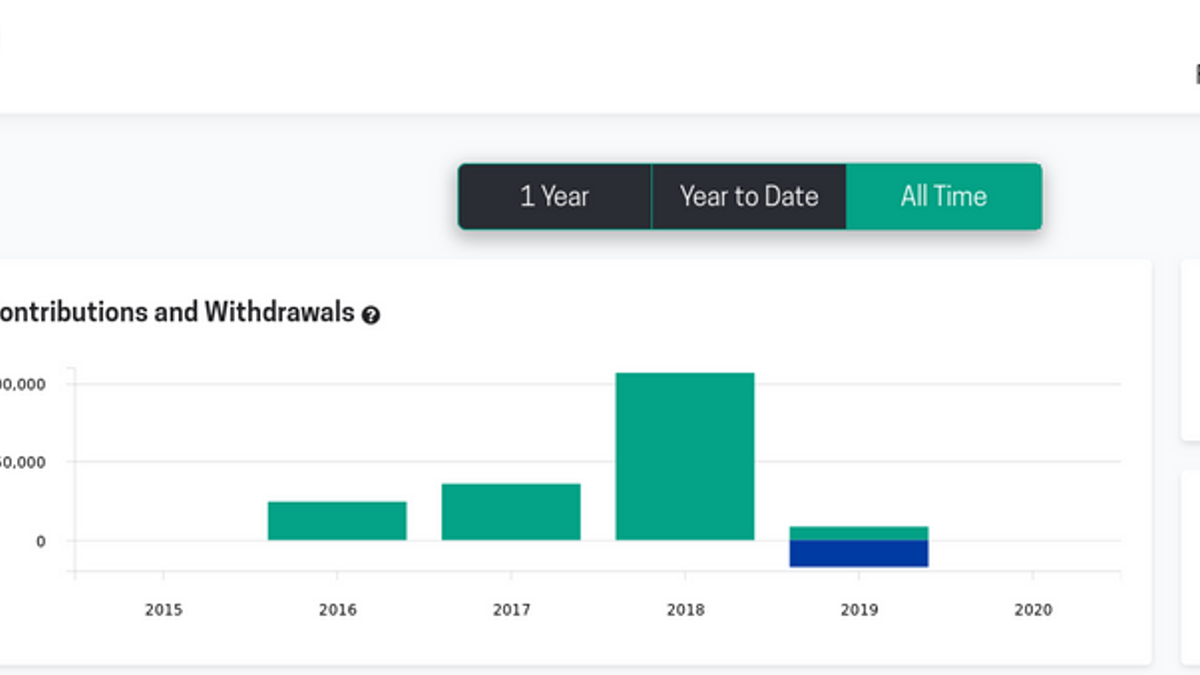Click the 2018 contributions bar
The image size is (1200, 675).
[x=685, y=456]
